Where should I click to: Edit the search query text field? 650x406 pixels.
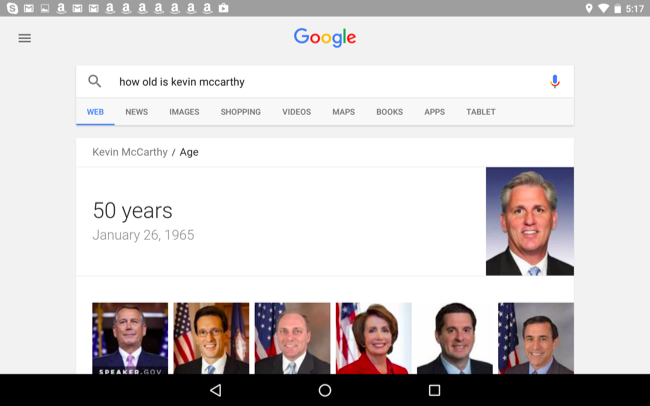coord(320,82)
